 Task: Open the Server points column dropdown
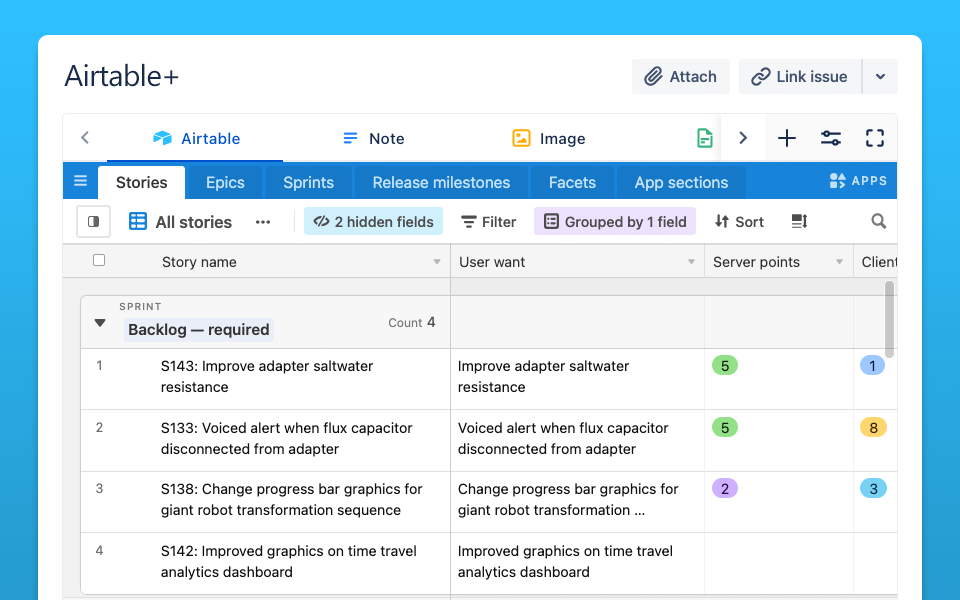[839, 262]
